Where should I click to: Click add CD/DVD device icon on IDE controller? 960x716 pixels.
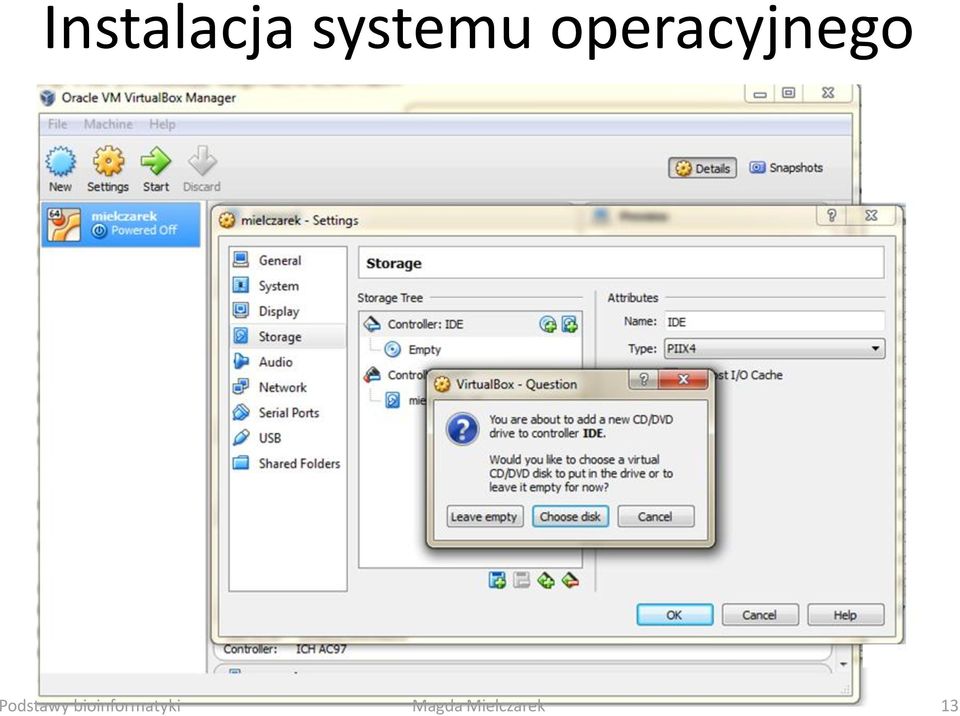tap(548, 325)
